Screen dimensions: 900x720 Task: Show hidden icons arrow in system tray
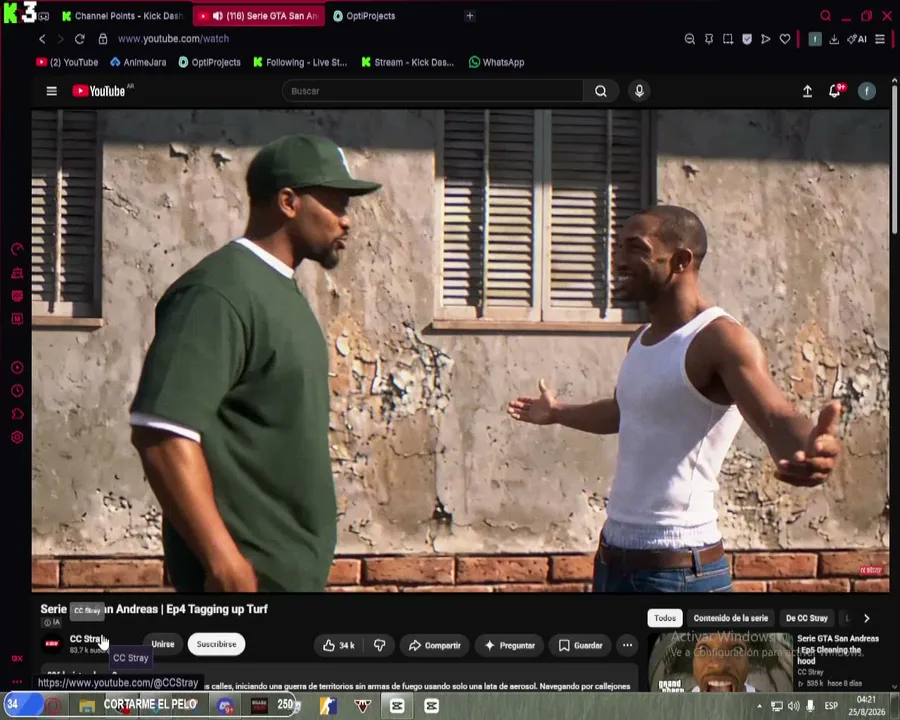click(x=759, y=706)
